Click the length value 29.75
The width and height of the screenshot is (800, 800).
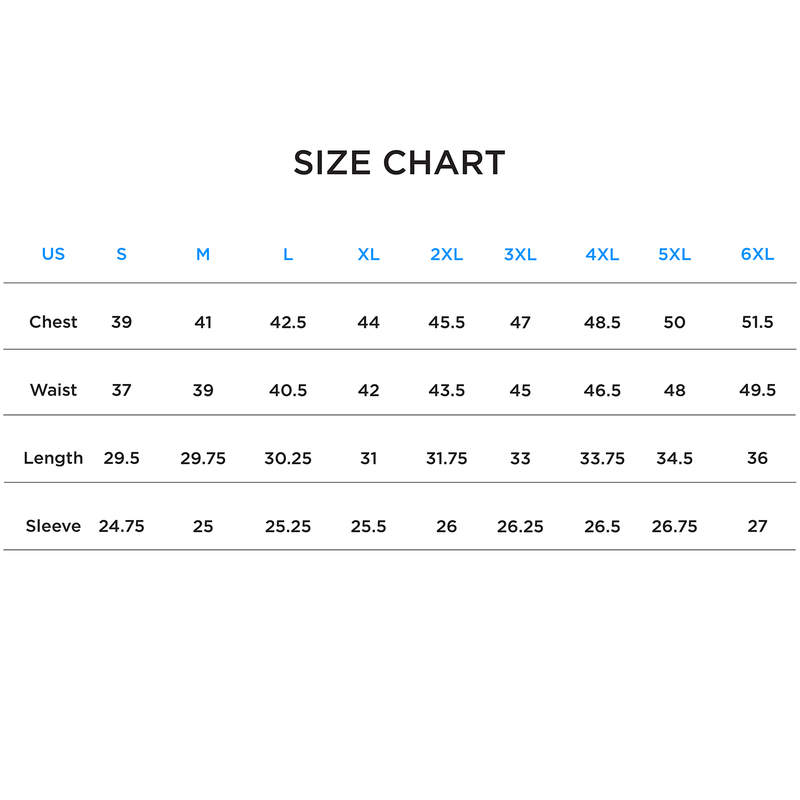(203, 458)
